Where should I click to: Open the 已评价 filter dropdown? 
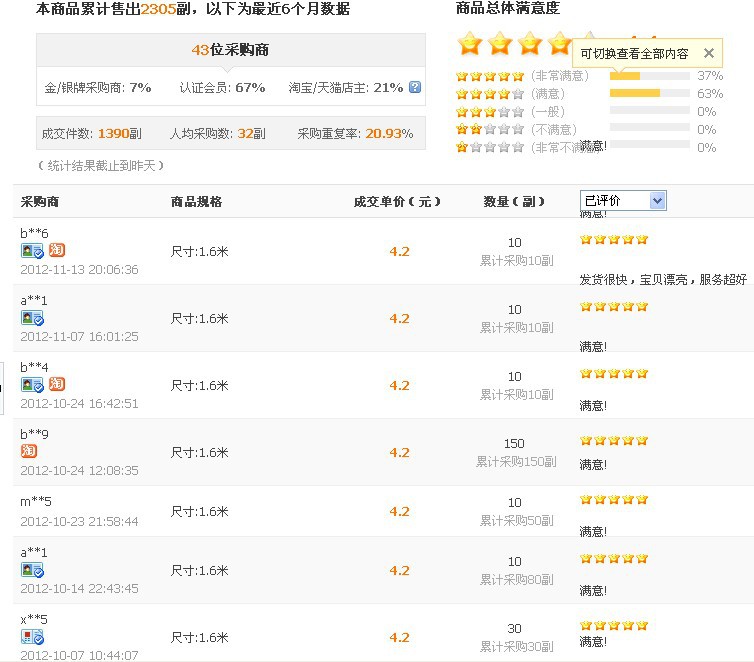coord(623,201)
